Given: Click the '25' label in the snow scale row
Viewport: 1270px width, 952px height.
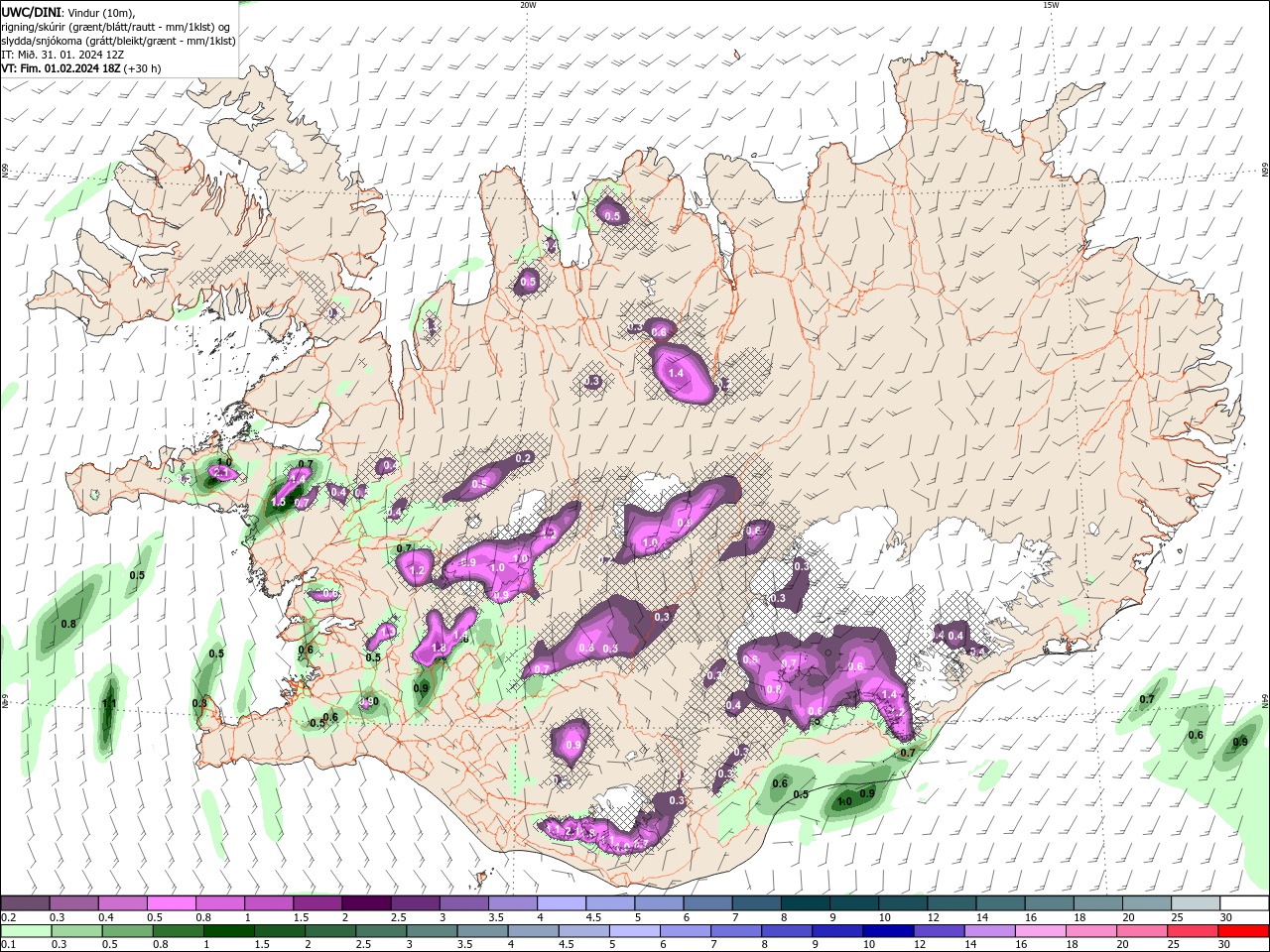Looking at the screenshot, I should tap(1177, 917).
